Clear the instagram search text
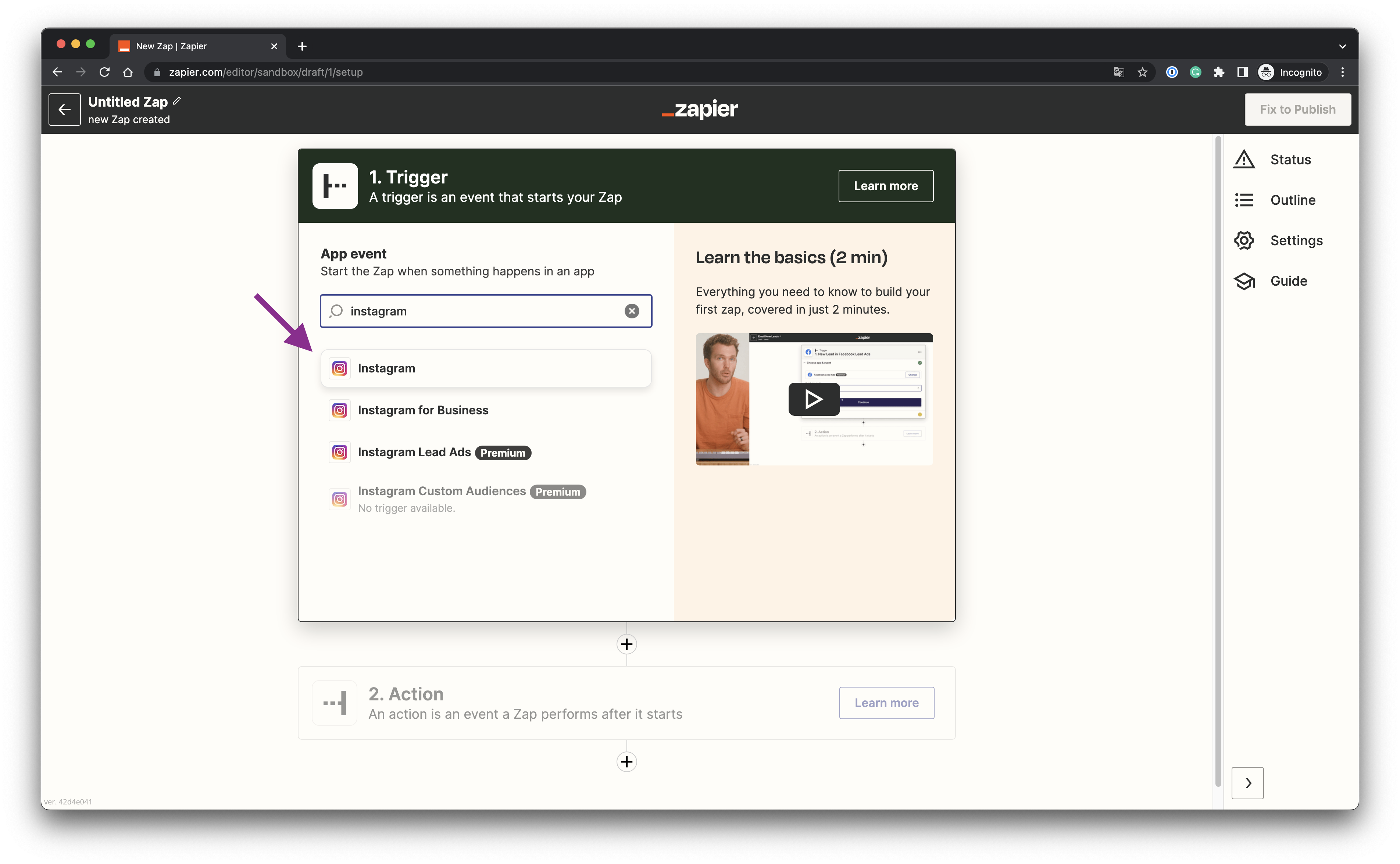The image size is (1400, 864). 631,311
